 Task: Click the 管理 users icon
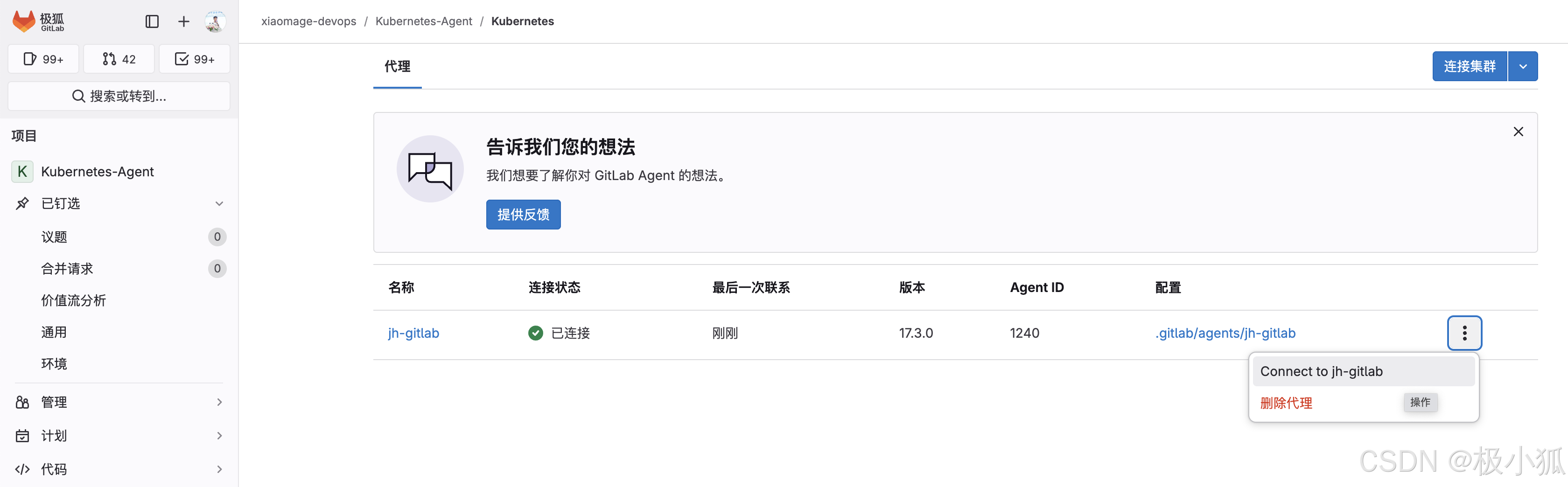point(22,402)
